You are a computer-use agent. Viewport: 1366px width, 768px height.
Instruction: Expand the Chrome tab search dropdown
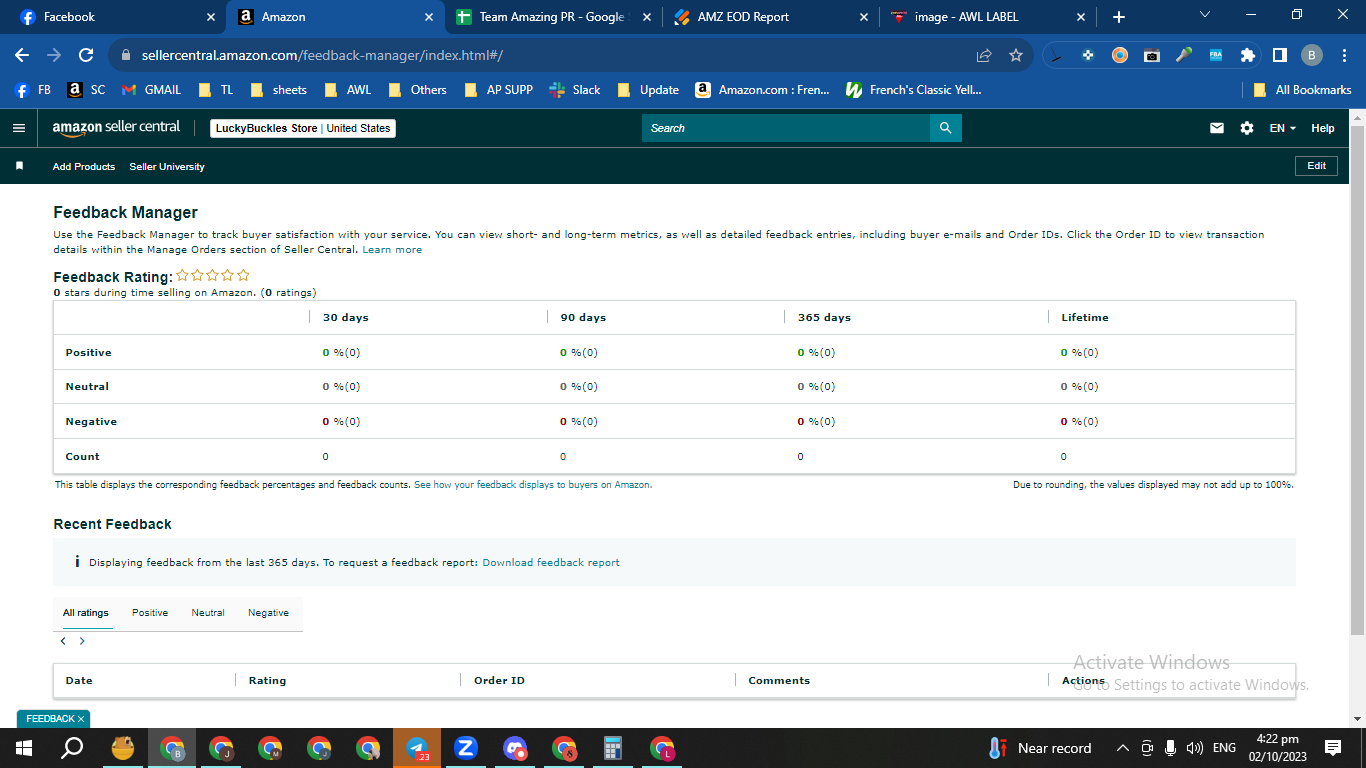[1204, 15]
